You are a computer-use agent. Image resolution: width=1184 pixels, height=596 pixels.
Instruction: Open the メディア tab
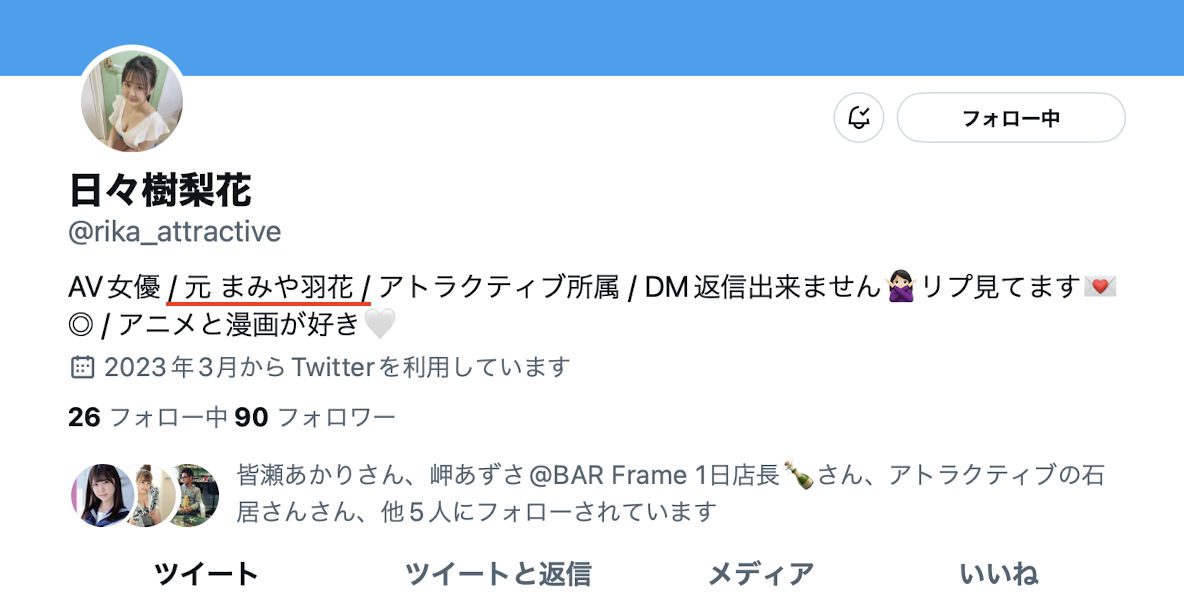pos(760,574)
